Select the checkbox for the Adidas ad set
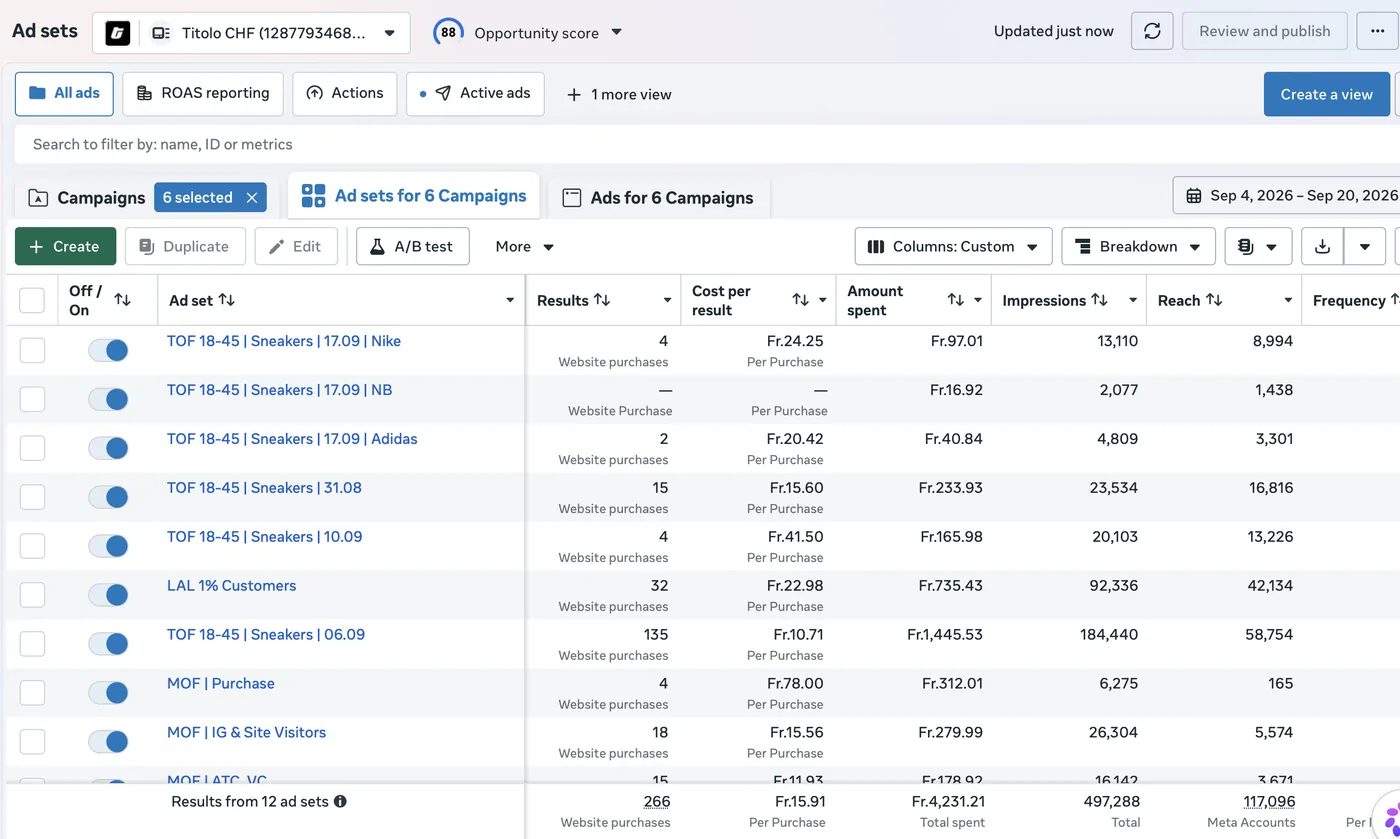Image resolution: width=1400 pixels, height=839 pixels. tap(32, 448)
